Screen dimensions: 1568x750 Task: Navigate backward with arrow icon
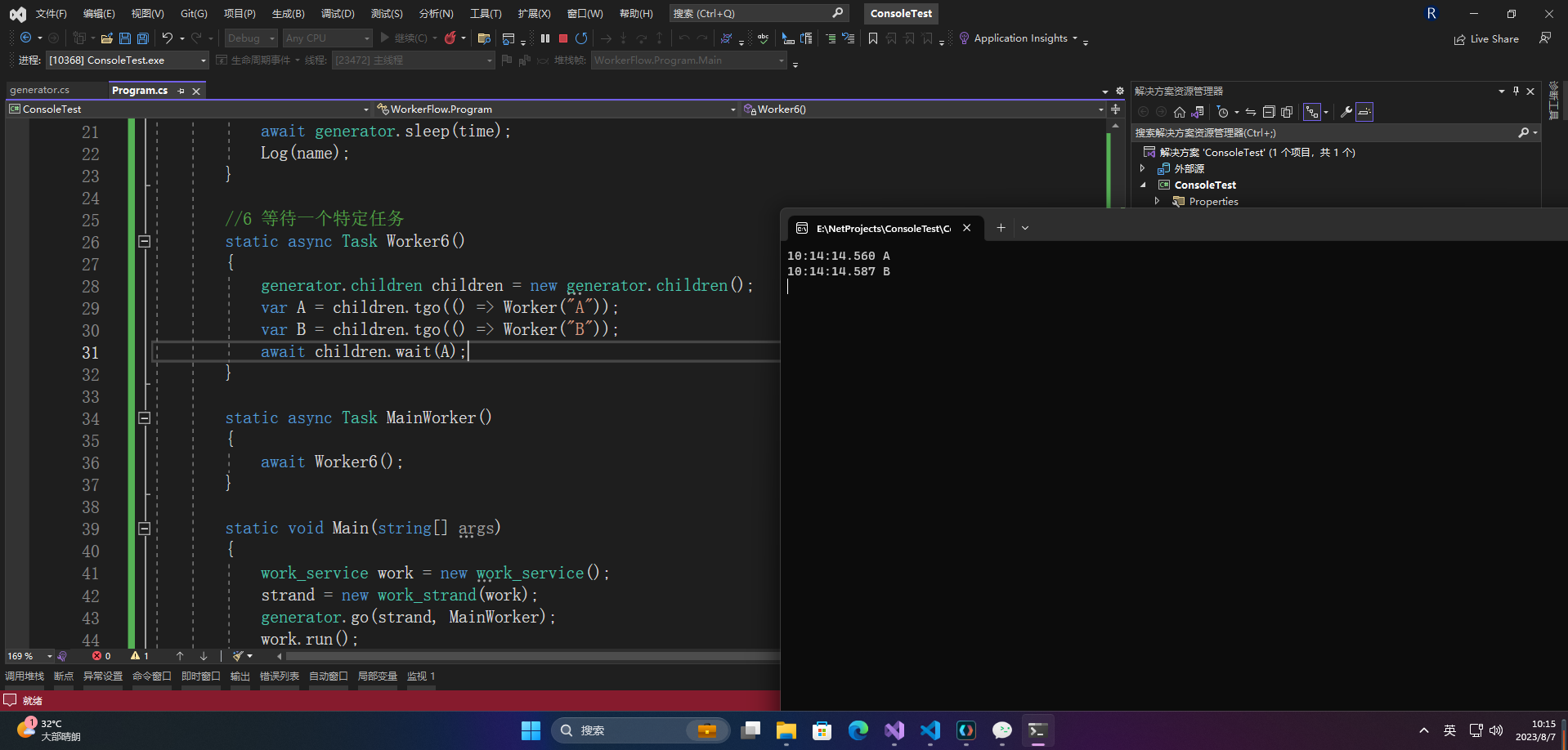coord(26,38)
